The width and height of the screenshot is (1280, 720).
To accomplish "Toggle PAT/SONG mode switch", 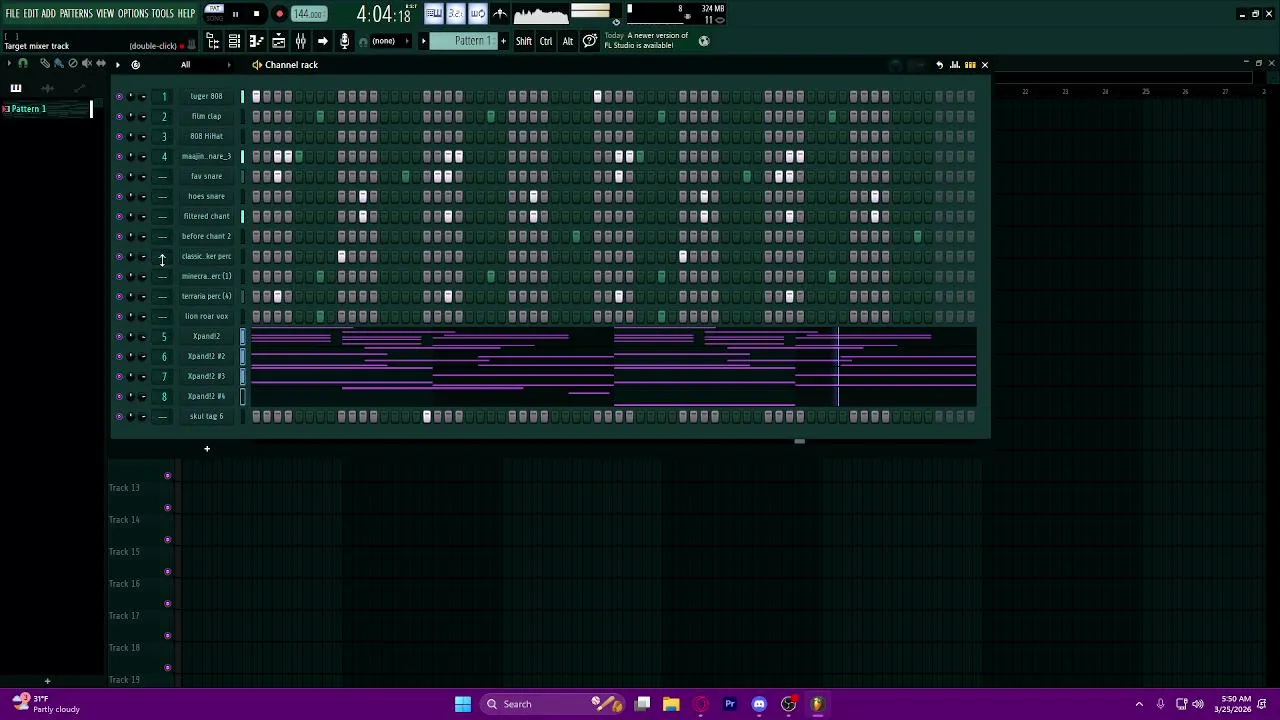I will (215, 14).
